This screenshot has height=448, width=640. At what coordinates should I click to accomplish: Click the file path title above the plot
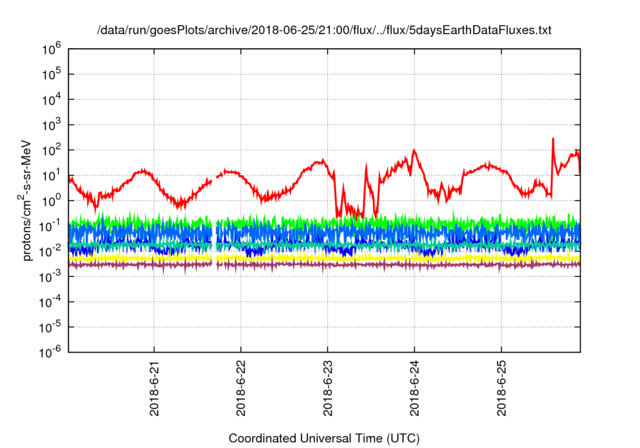(324, 30)
